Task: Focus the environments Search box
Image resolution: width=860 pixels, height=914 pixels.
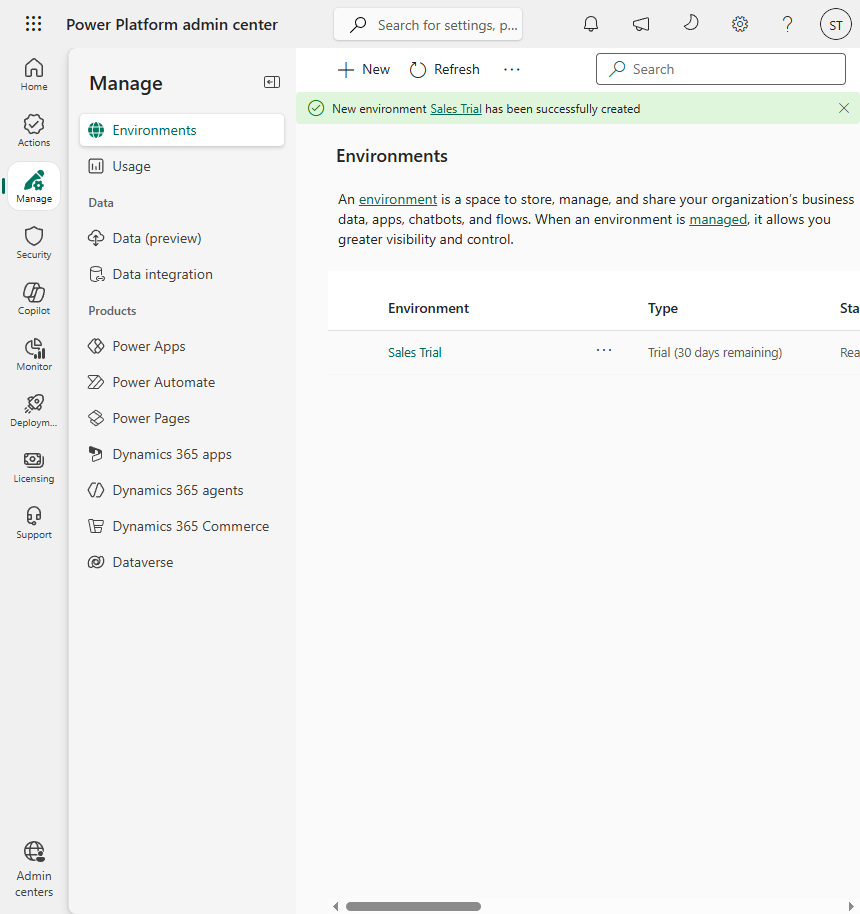Action: [x=721, y=69]
